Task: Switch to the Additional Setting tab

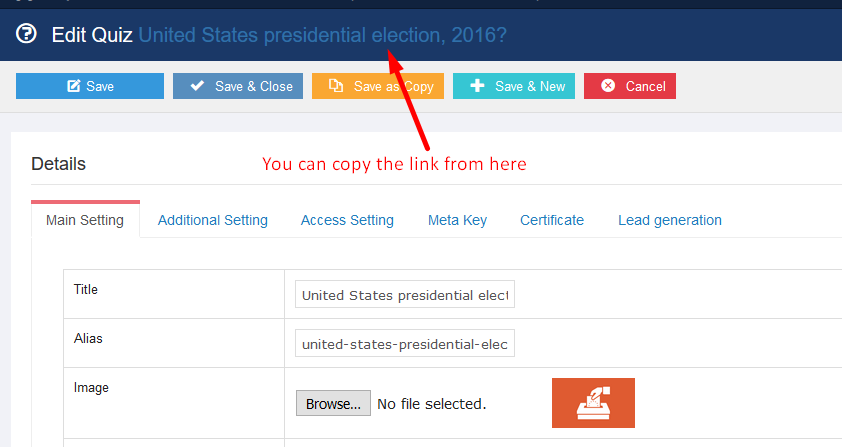Action: [213, 220]
